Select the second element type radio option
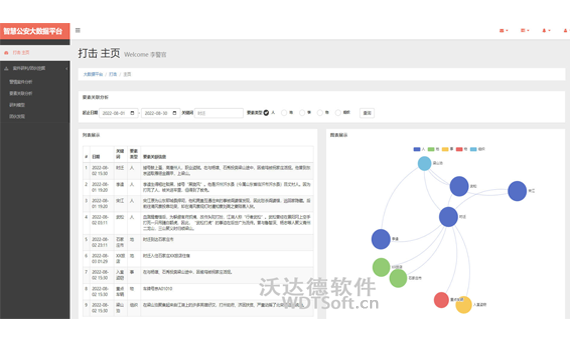Image resolution: width=570 pixels, height=360 pixels. click(284, 113)
